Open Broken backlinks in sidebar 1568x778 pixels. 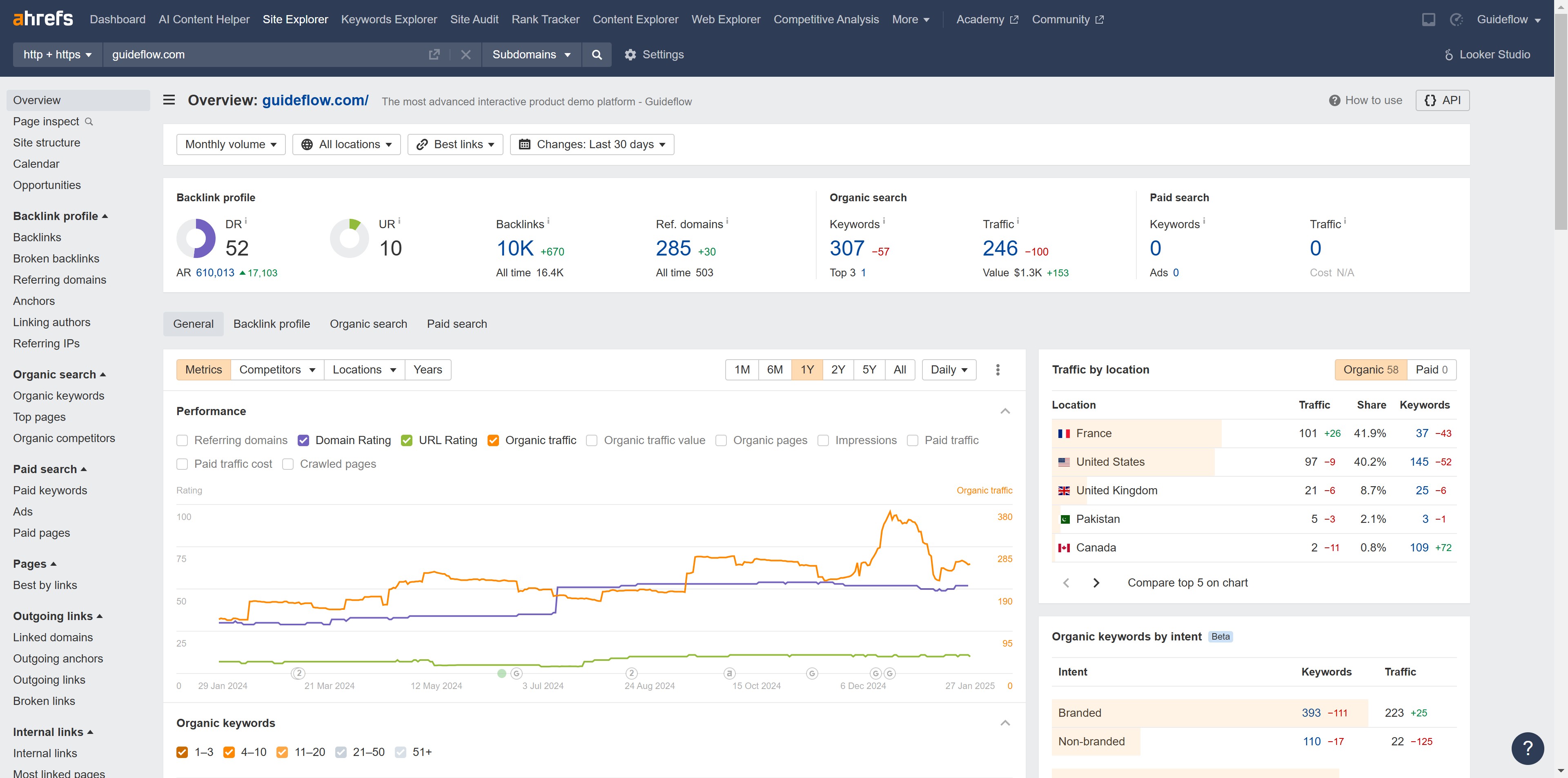pyautogui.click(x=56, y=258)
